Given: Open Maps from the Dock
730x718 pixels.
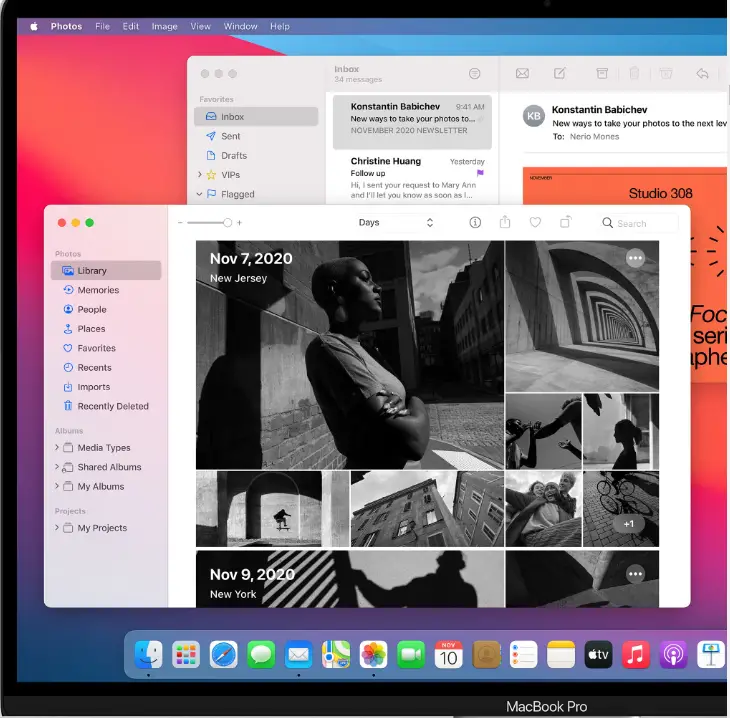Looking at the screenshot, I should (336, 654).
